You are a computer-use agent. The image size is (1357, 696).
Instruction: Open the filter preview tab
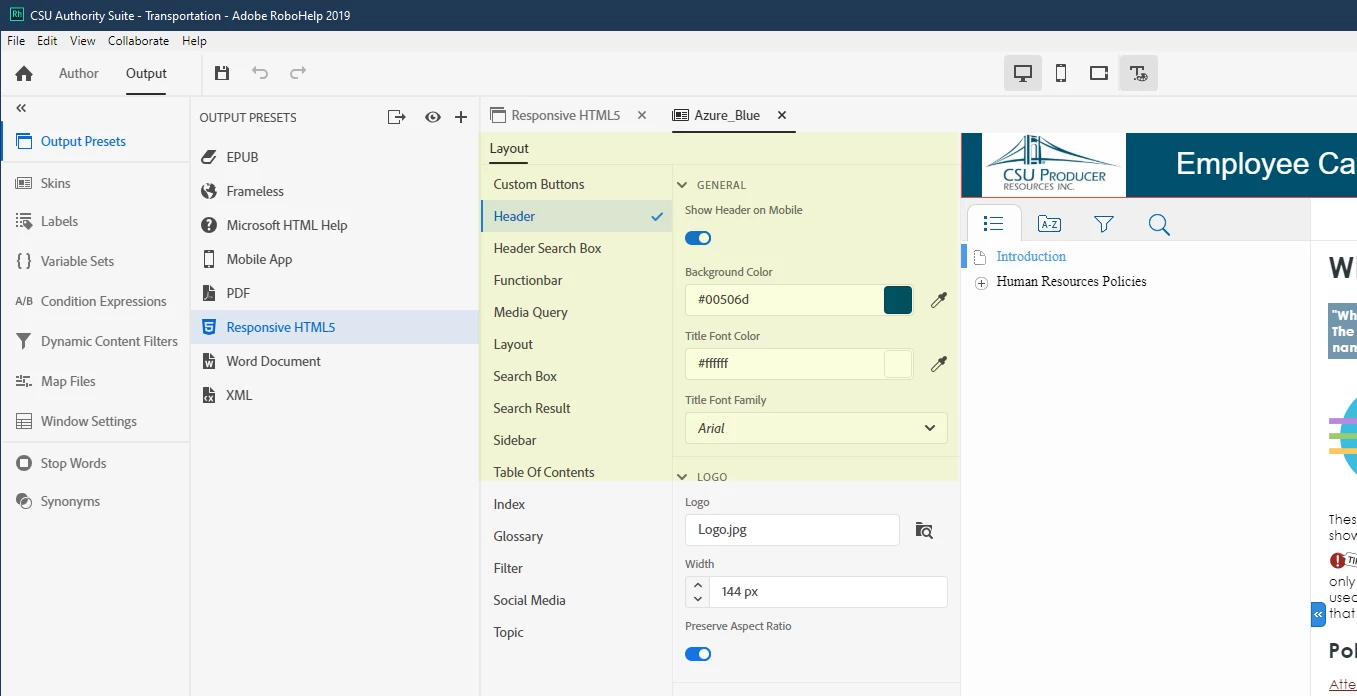tap(1104, 224)
